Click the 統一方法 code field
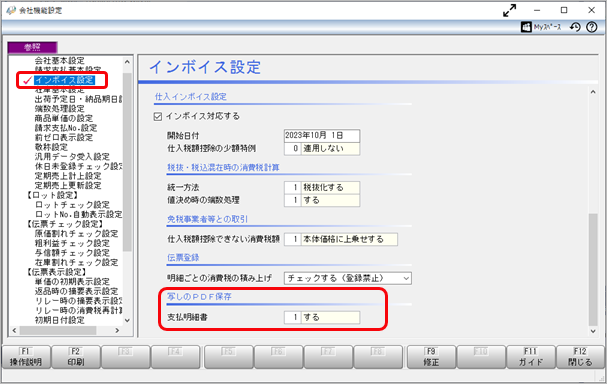 pyautogui.click(x=293, y=187)
